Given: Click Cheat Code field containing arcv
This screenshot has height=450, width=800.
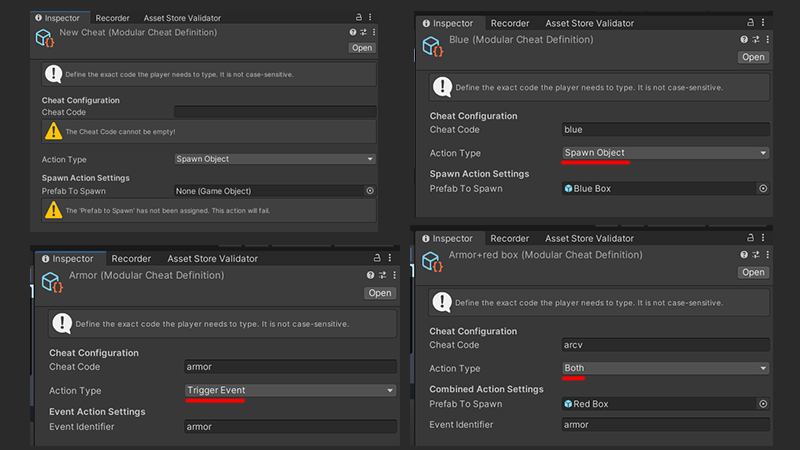Looking at the screenshot, I should [x=666, y=345].
